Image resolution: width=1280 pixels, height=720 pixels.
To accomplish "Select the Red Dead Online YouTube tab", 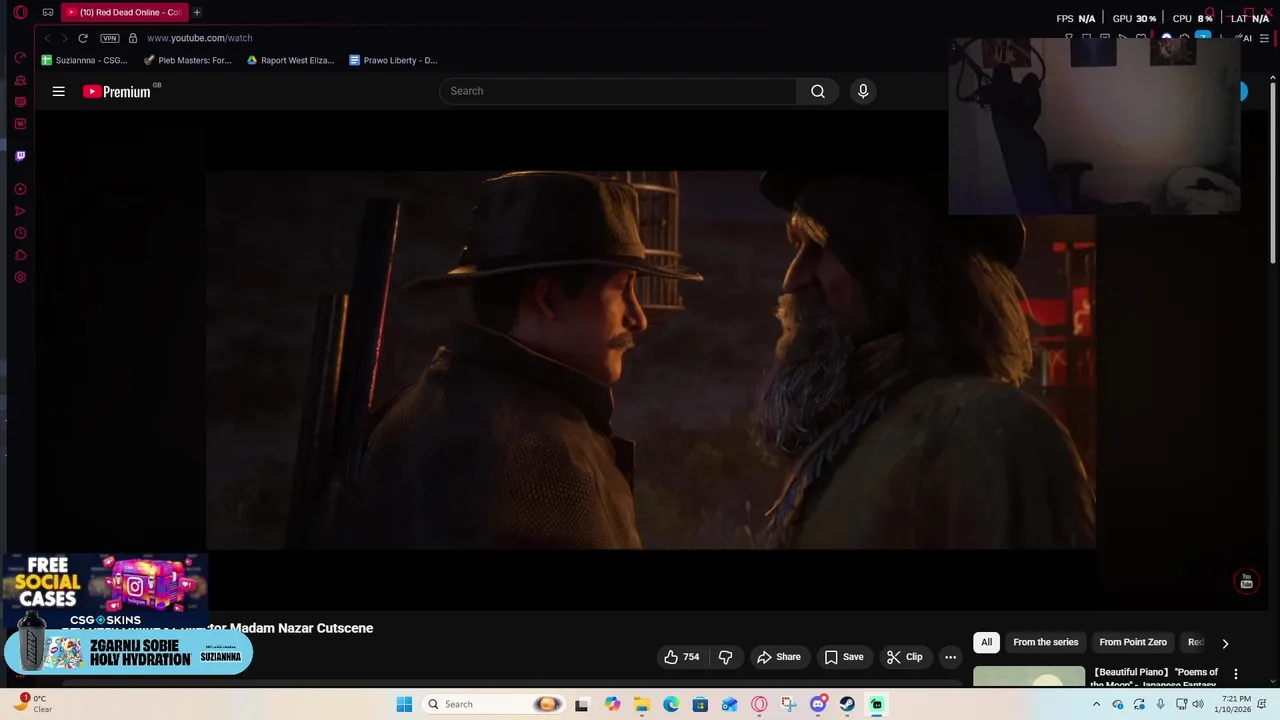I will [x=123, y=12].
